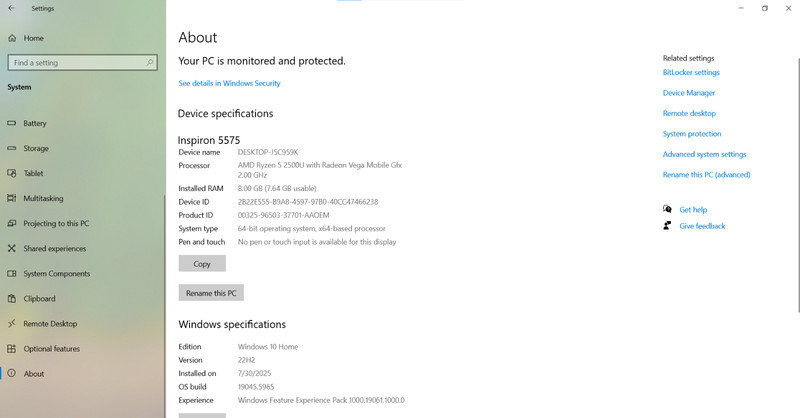The width and height of the screenshot is (800, 418).
Task: Click OS build value 19045.5965
Action: (256, 387)
